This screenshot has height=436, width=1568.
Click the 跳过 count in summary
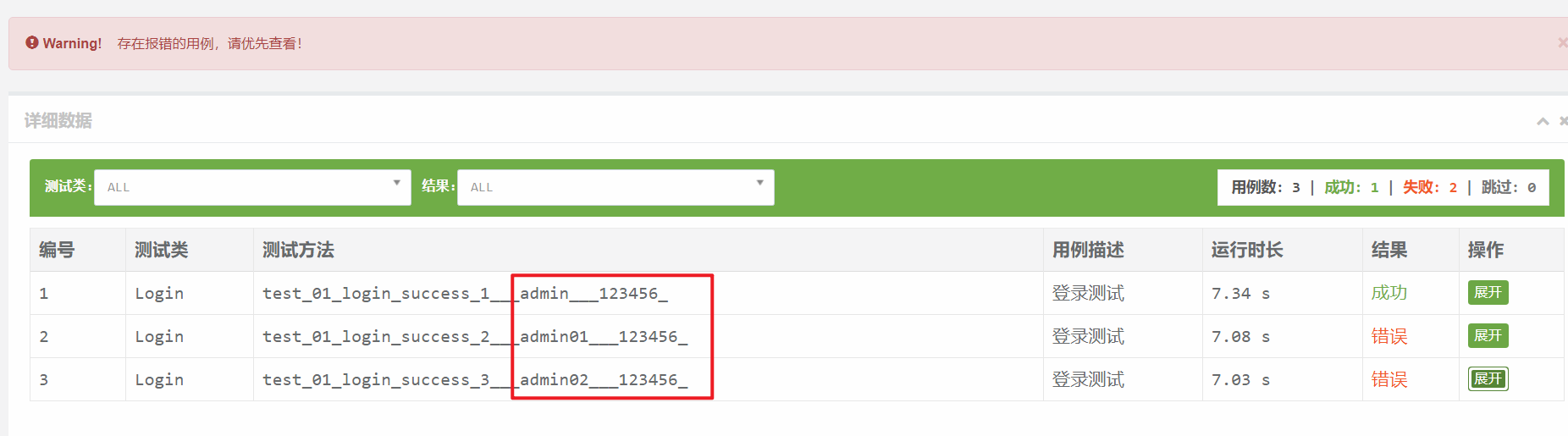tap(1509, 187)
